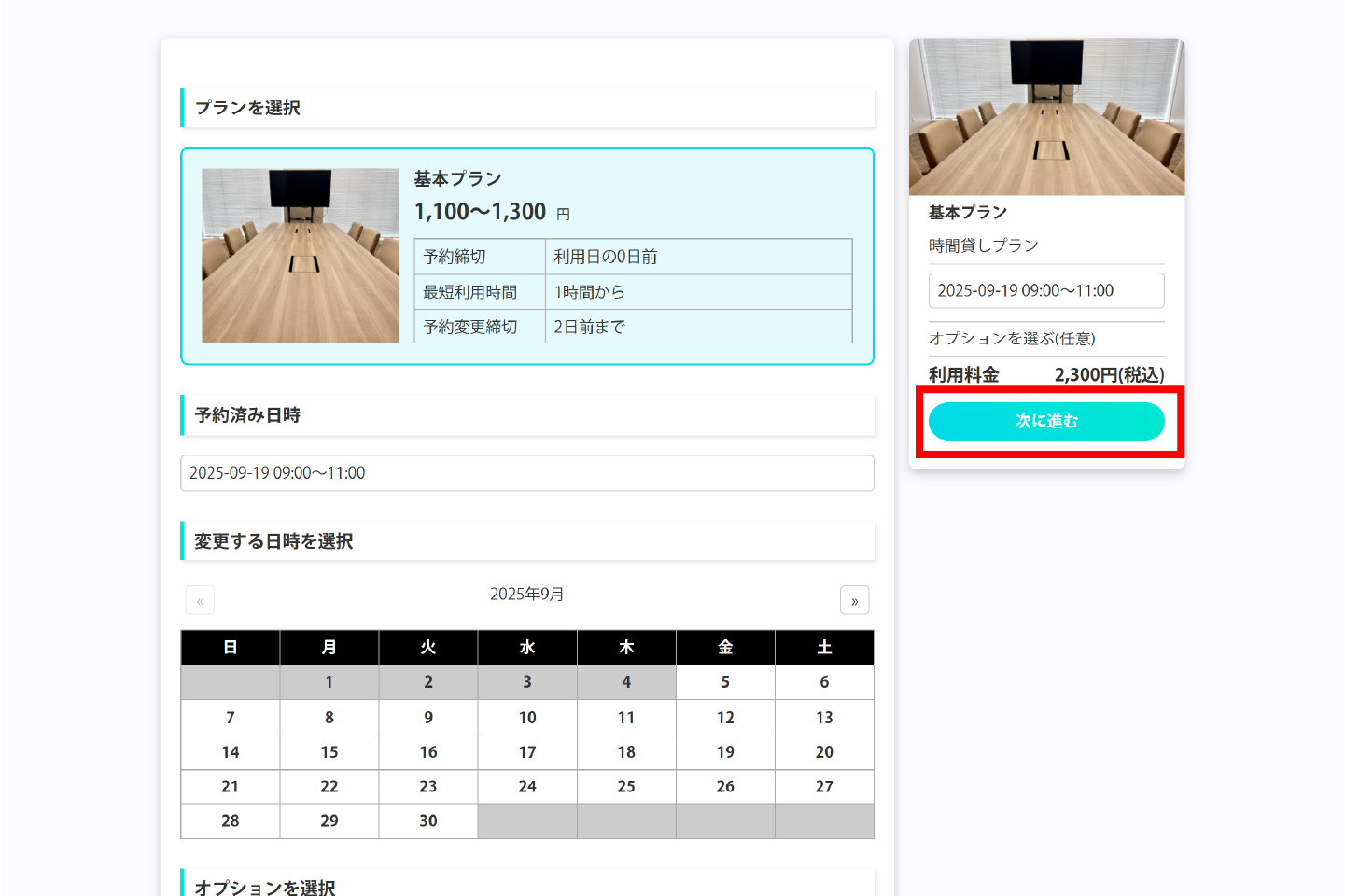Image resolution: width=1345 pixels, height=896 pixels.
Task: Click the next month arrow button
Action: click(x=854, y=600)
